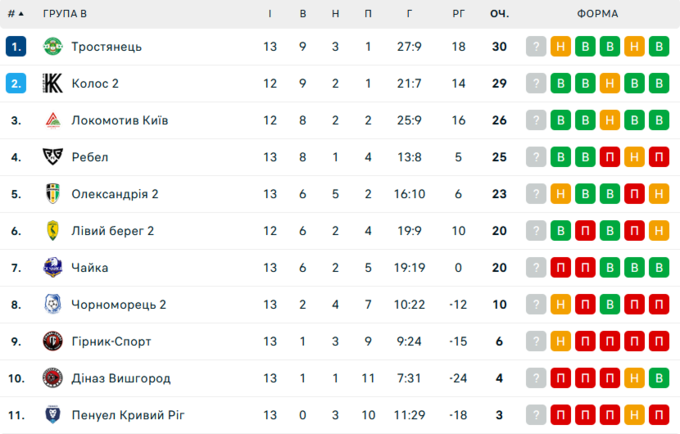
Task: Sort standings by РГ goal difference column
Action: click(459, 14)
